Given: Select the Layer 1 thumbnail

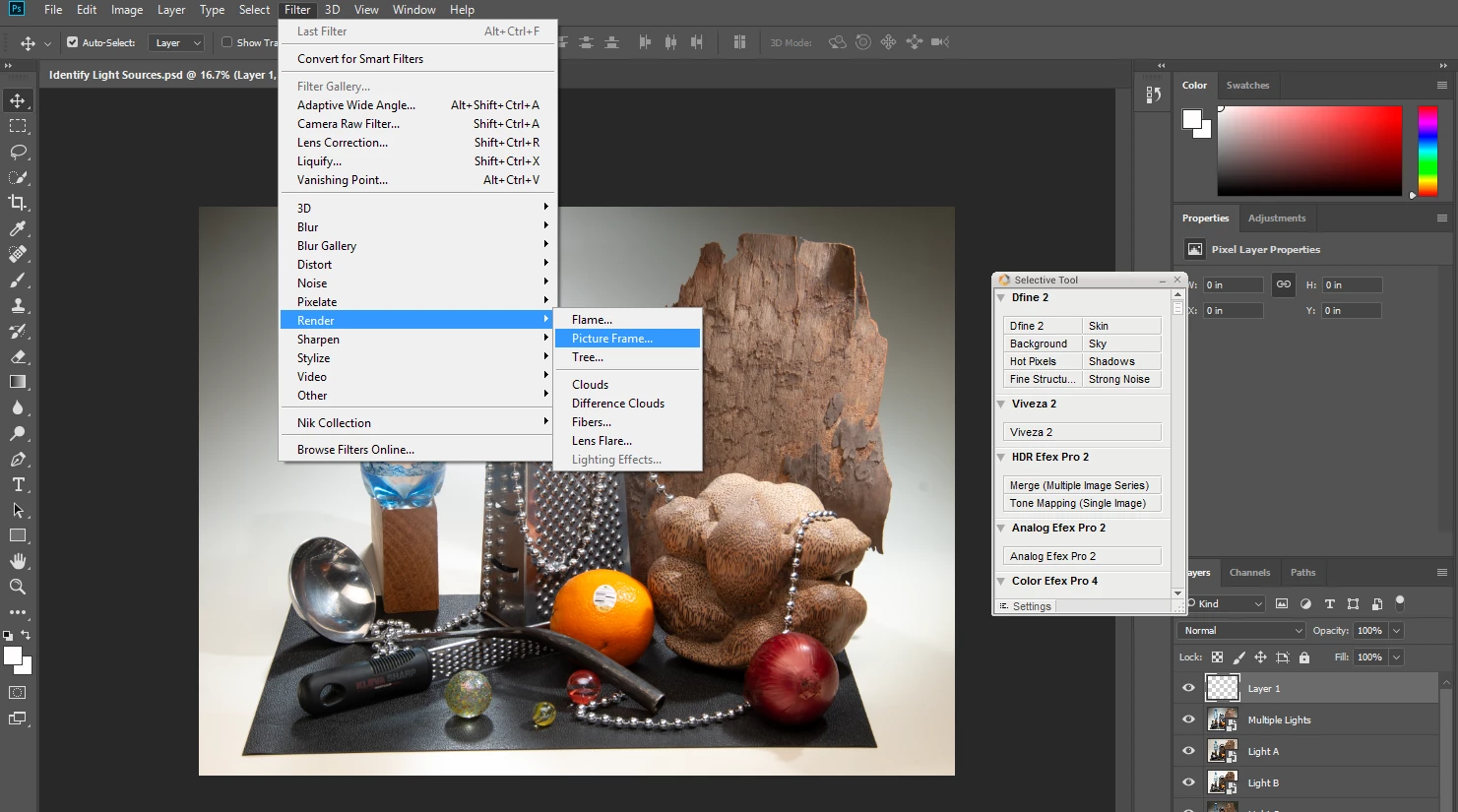Looking at the screenshot, I should pos(1223,688).
